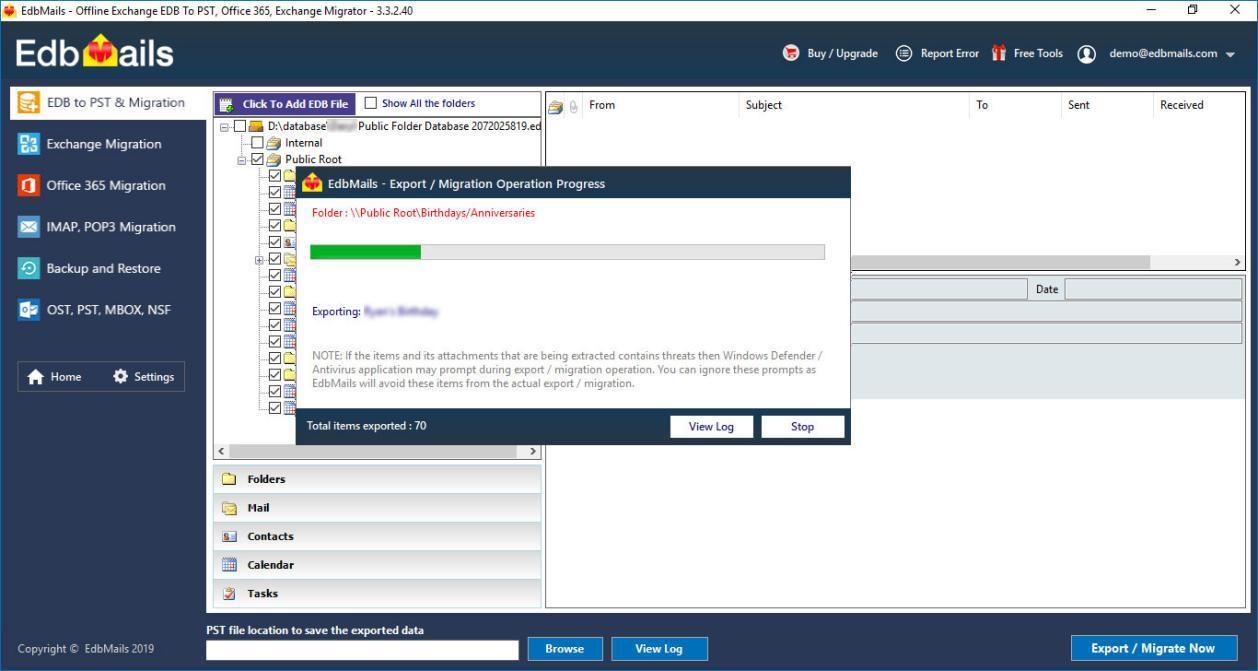
Task: Click the Tasks panel clipboard icon
Action: pyautogui.click(x=229, y=593)
